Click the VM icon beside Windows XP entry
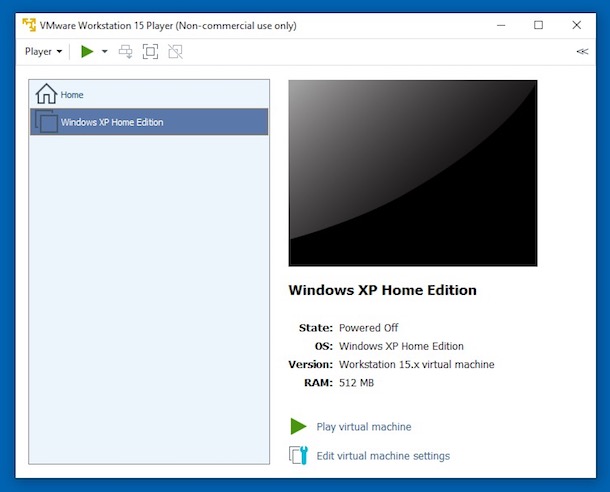The image size is (610, 492). tap(46, 121)
